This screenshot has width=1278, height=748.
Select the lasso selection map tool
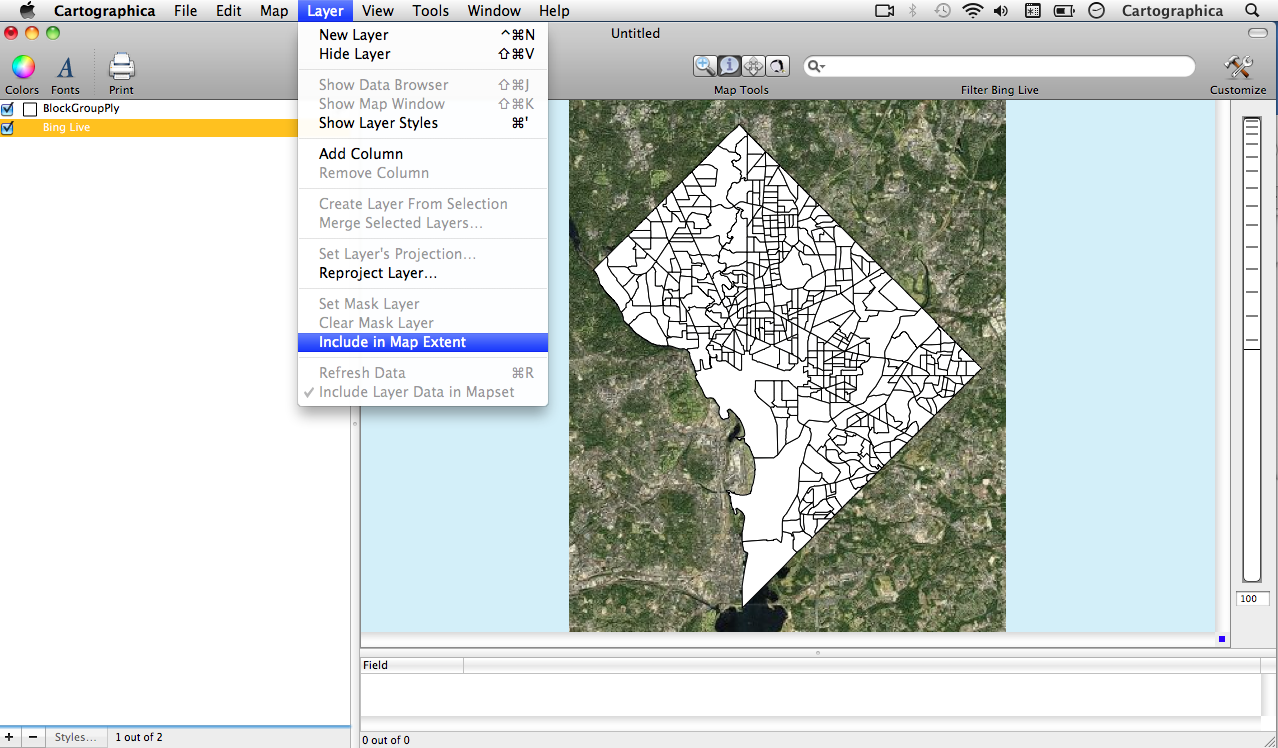pos(778,66)
